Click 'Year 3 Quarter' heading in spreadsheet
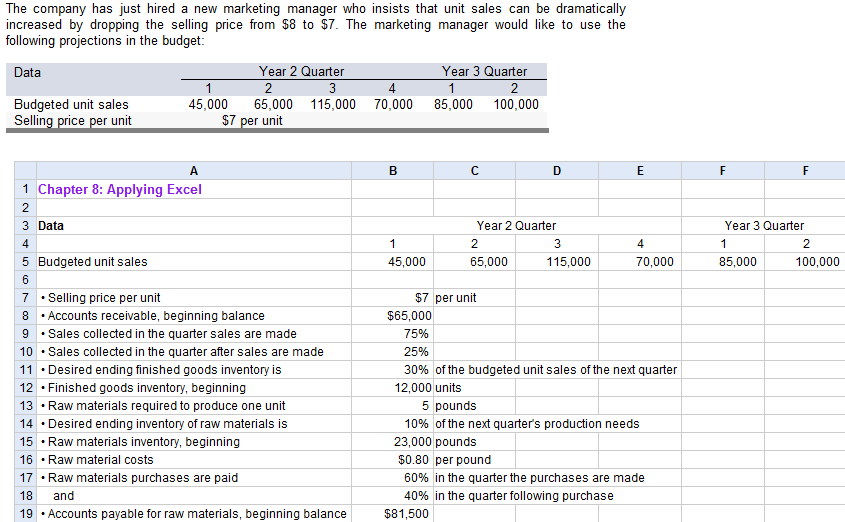The height and width of the screenshot is (522, 845). point(764,226)
